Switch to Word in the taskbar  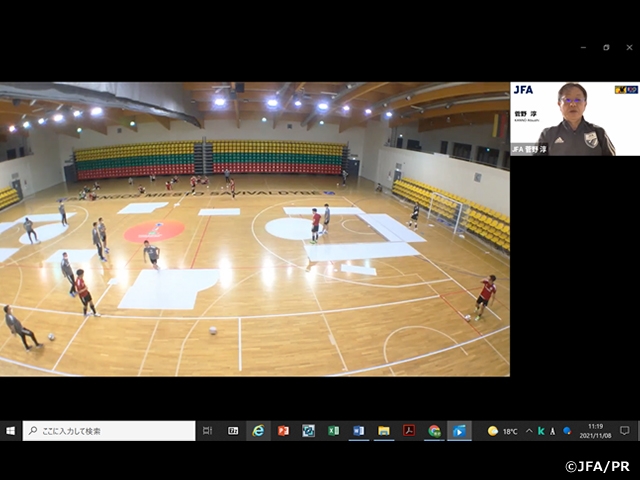[x=358, y=431]
